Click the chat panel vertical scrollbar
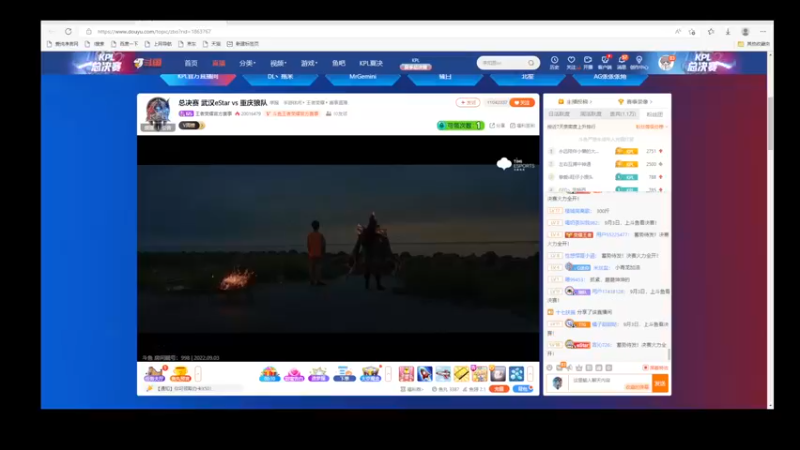Viewport: 800px width, 450px height. [669, 355]
